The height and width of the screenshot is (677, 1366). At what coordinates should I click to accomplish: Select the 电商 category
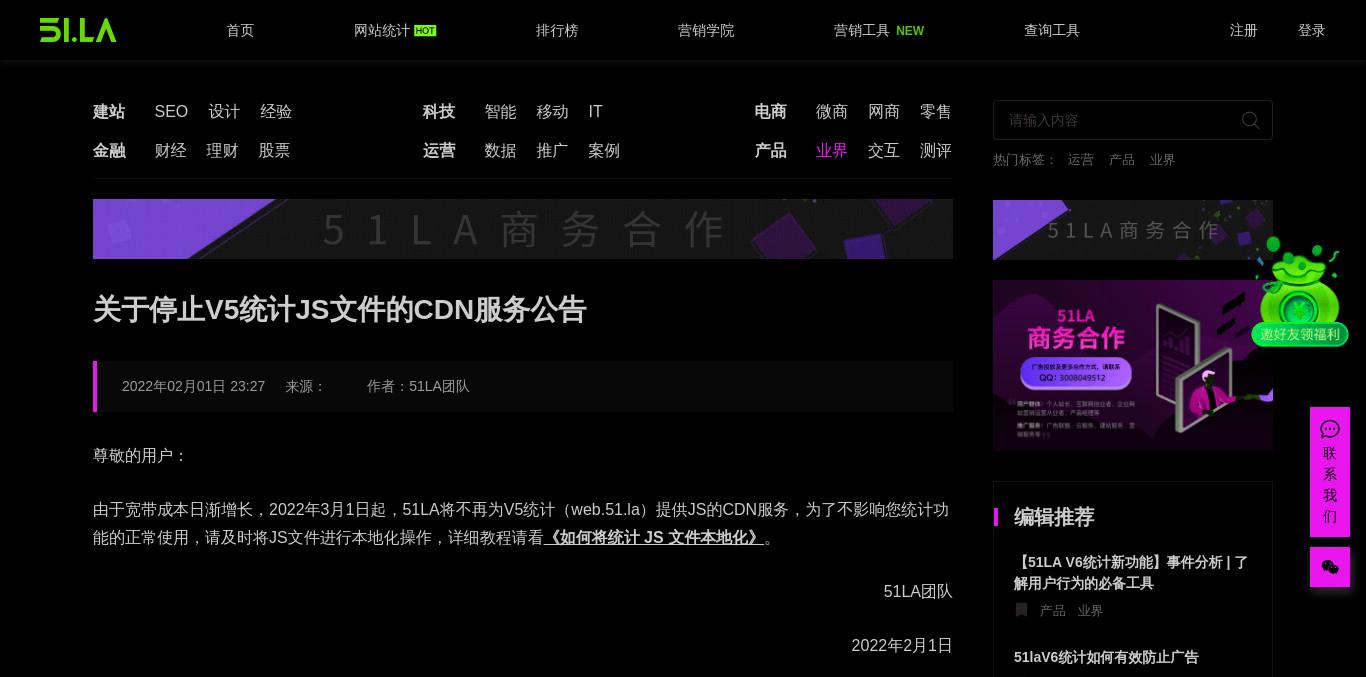[x=770, y=112]
